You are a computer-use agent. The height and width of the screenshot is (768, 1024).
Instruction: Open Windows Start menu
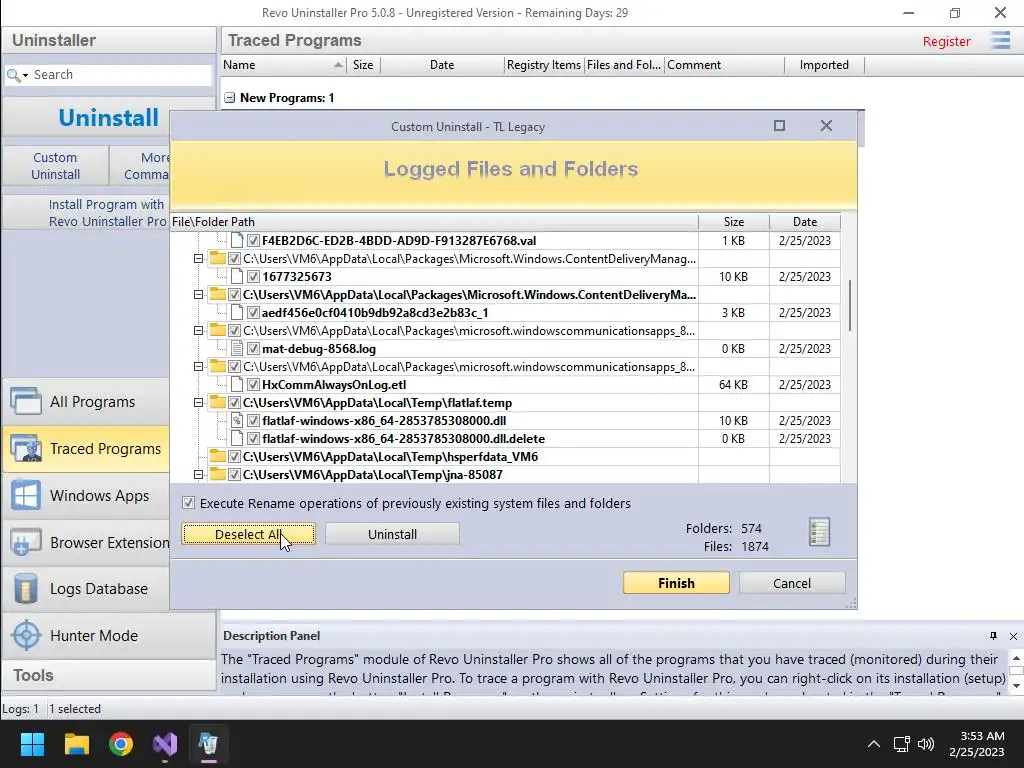32,744
